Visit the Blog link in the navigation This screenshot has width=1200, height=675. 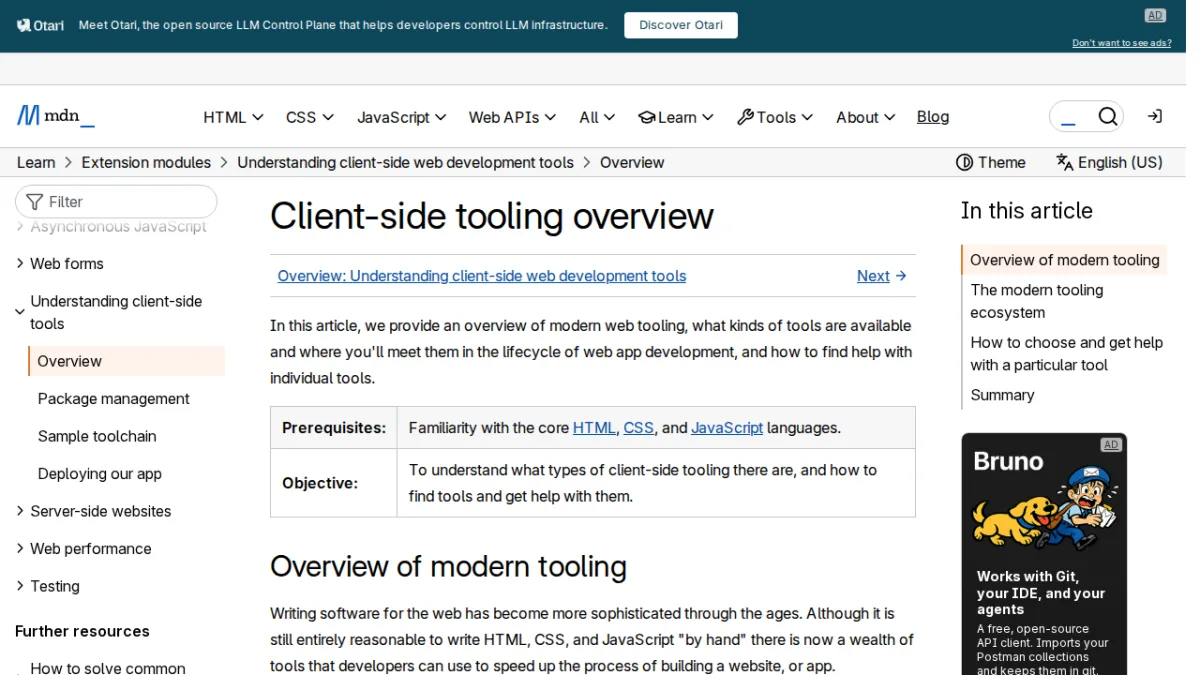click(x=933, y=117)
